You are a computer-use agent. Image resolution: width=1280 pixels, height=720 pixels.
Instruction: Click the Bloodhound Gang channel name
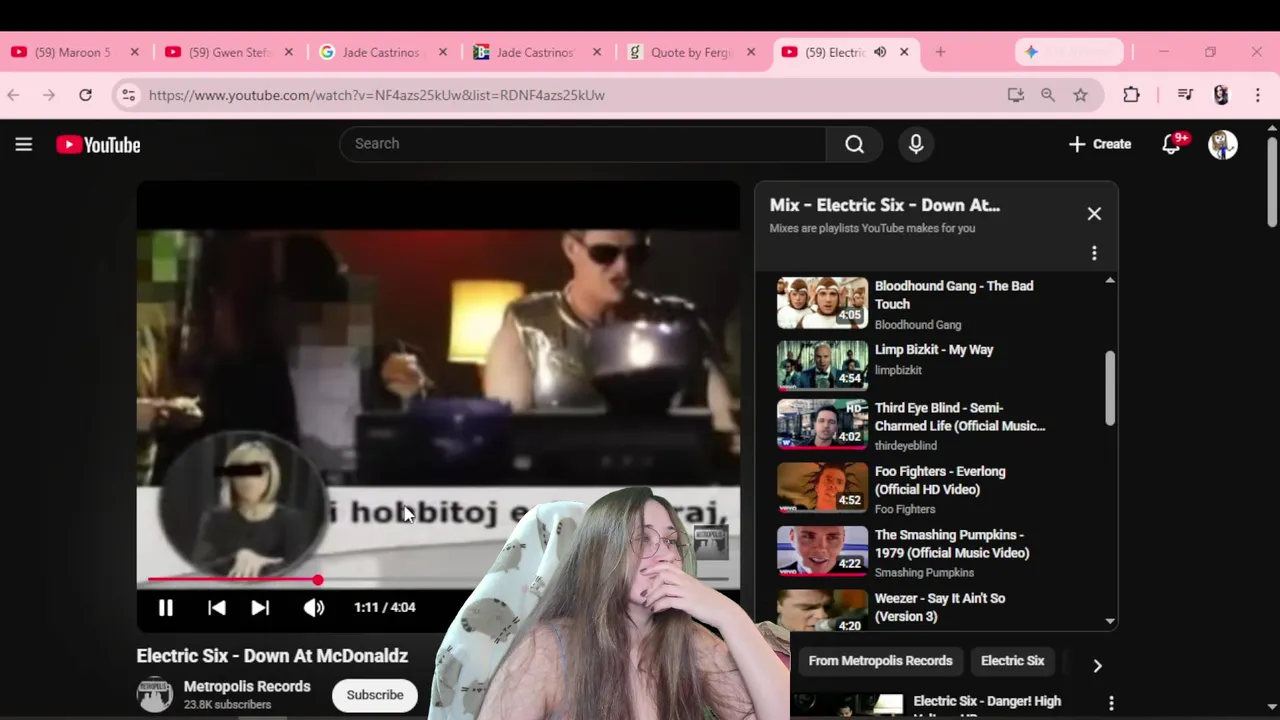click(917, 325)
